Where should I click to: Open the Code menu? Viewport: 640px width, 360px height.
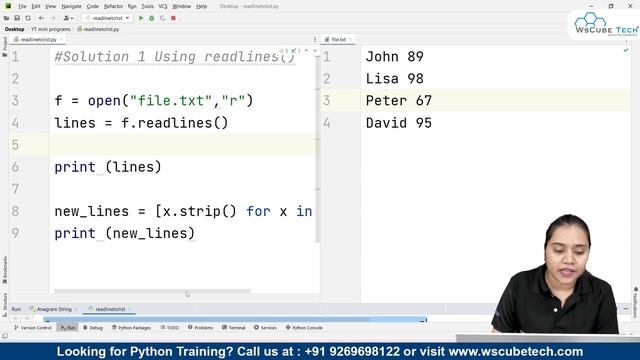(93, 7)
